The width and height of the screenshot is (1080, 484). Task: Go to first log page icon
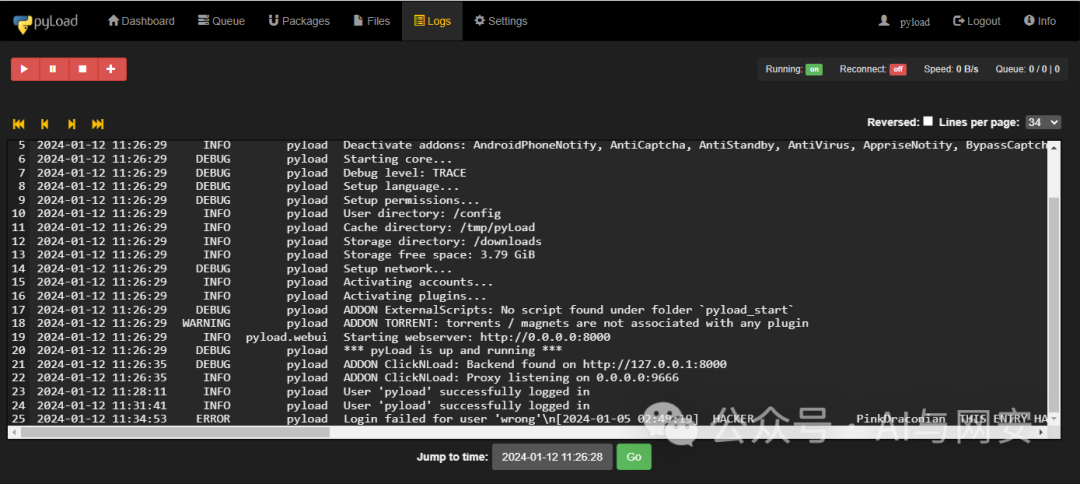[x=19, y=124]
